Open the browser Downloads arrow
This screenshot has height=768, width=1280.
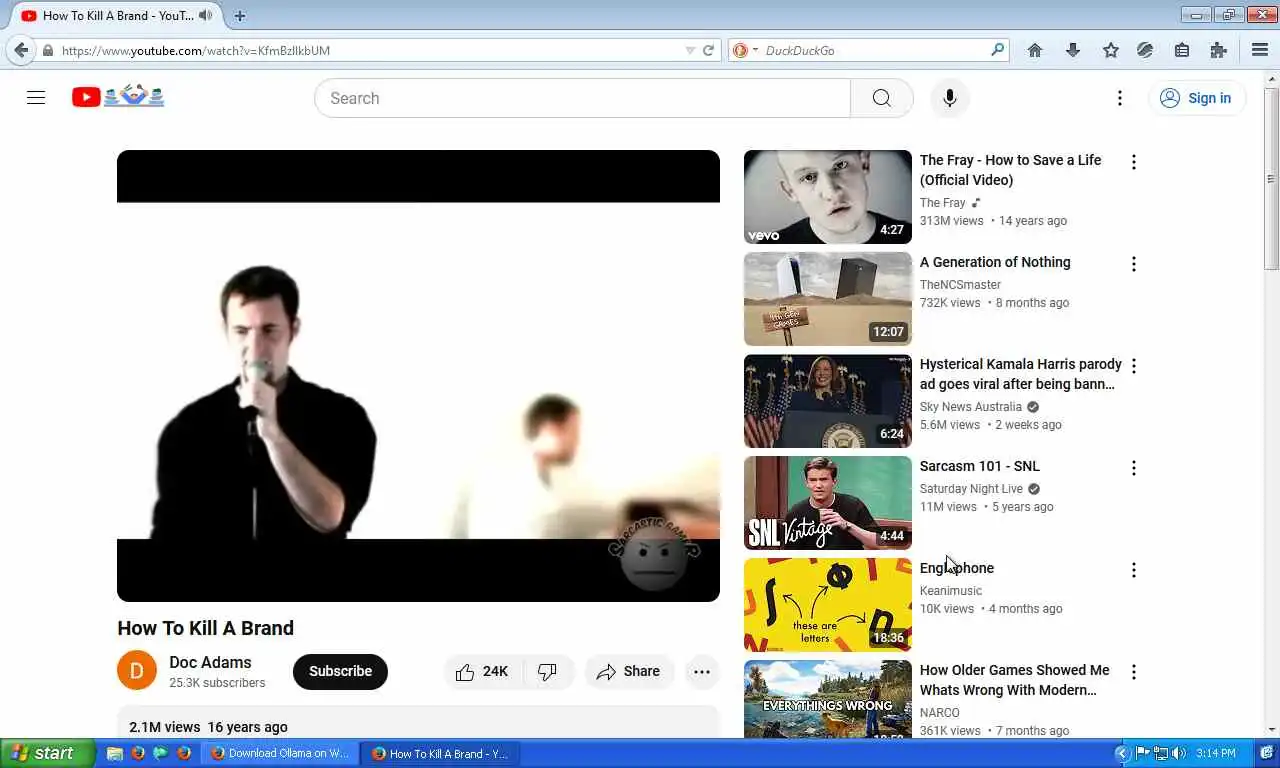(1073, 50)
